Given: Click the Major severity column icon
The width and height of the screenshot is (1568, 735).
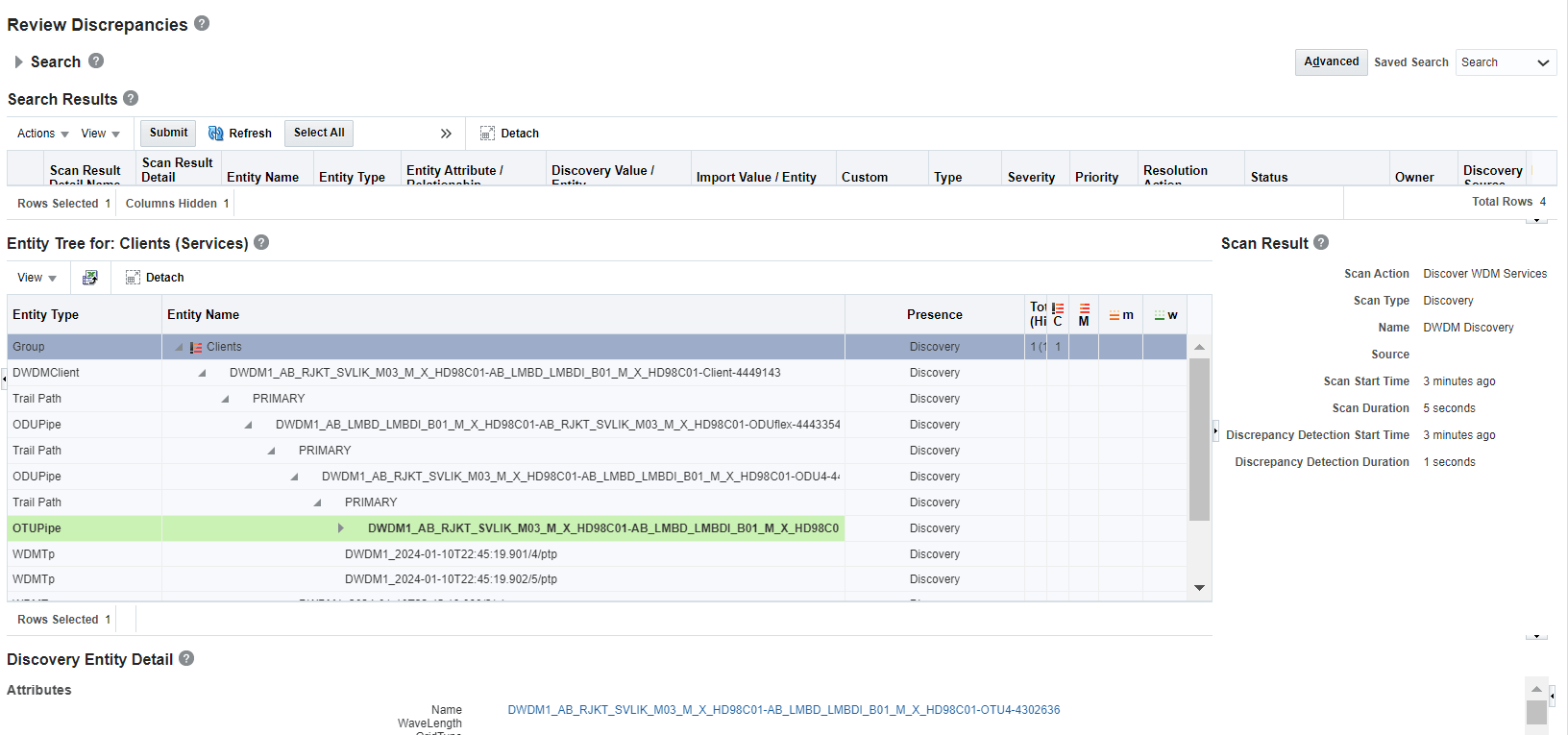Looking at the screenshot, I should click(1084, 308).
